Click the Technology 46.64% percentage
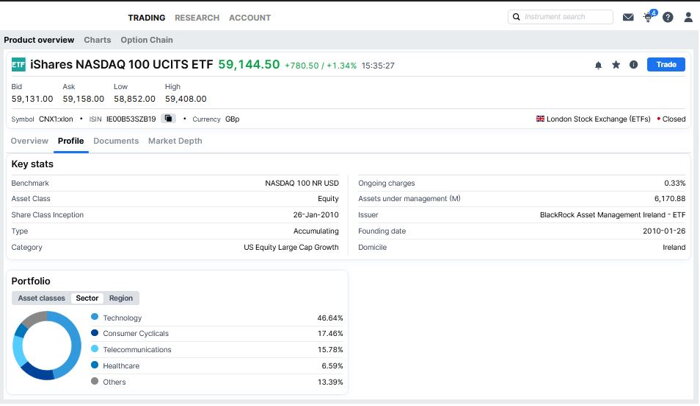Screen dimensions: 700x406 [x=330, y=318]
